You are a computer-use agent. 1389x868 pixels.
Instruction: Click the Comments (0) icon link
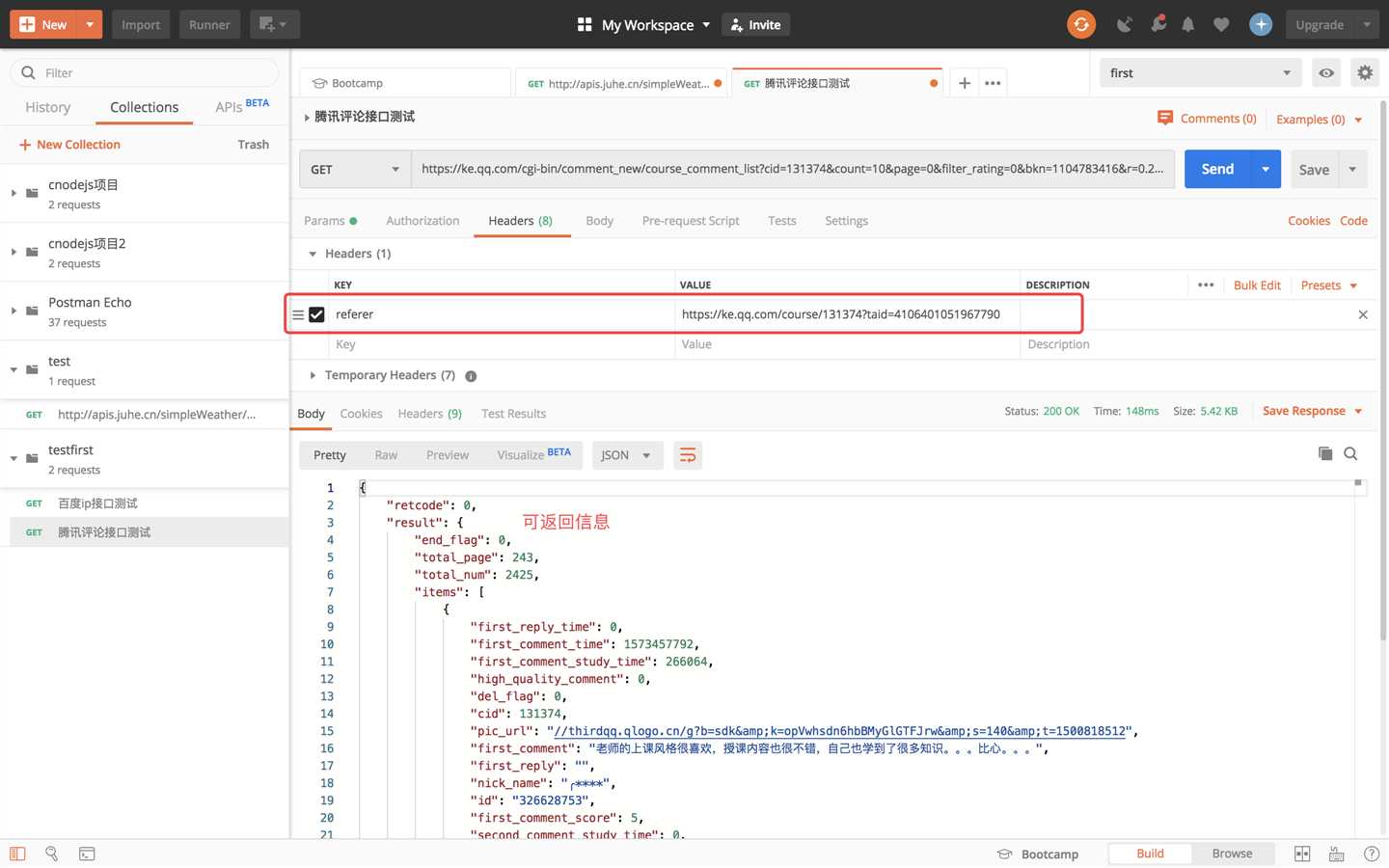1207,118
